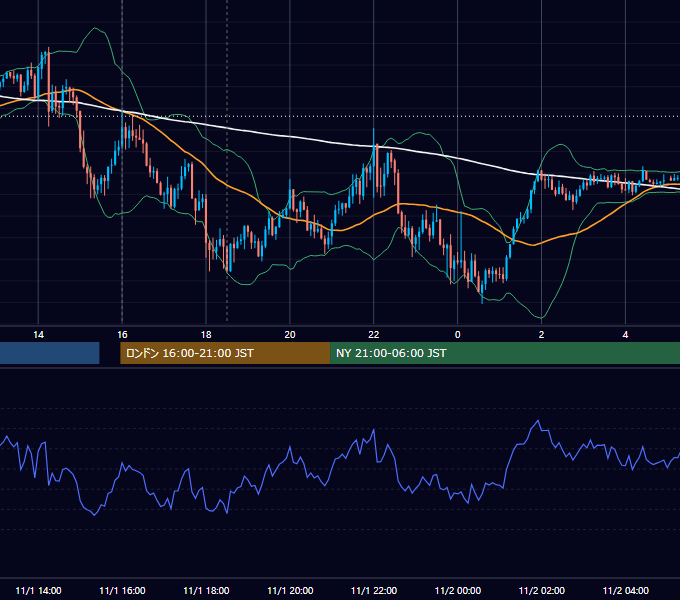Screen dimensions: 680x600
Task: Click the price axis label 4
Action: coord(625,335)
